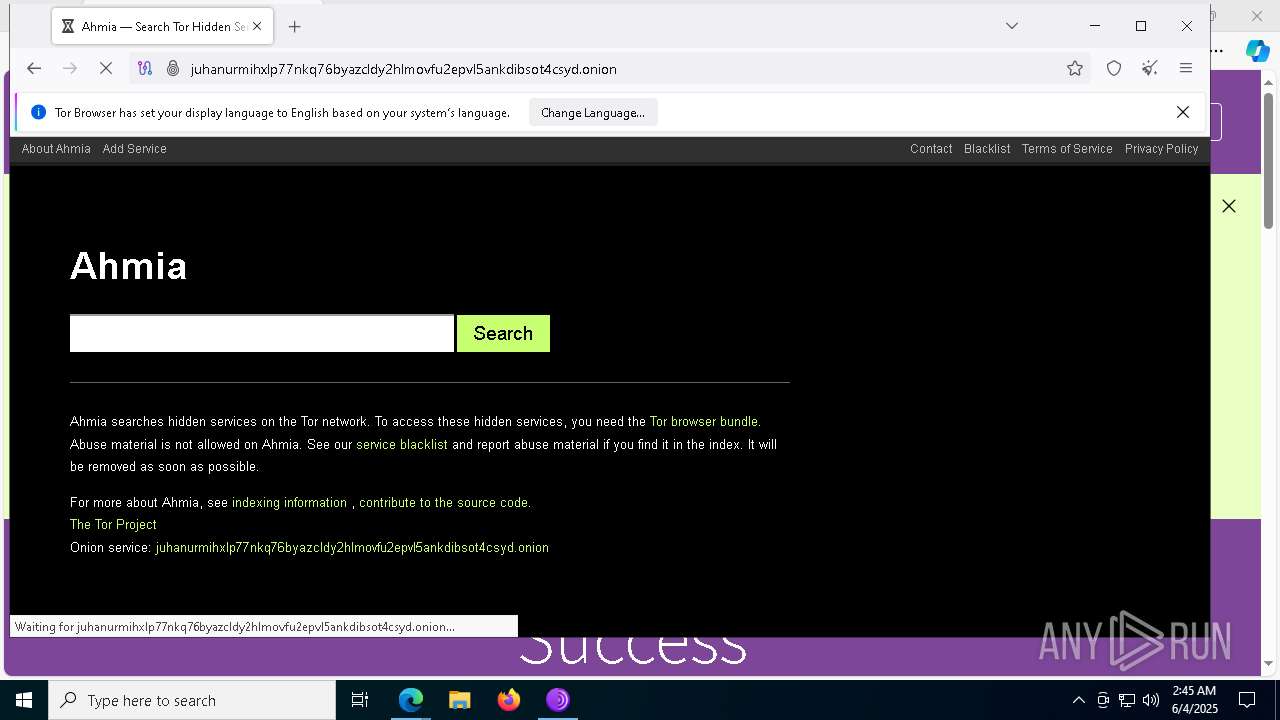Go to the Add Service page
Image resolution: width=1280 pixels, height=720 pixels.
click(x=135, y=149)
